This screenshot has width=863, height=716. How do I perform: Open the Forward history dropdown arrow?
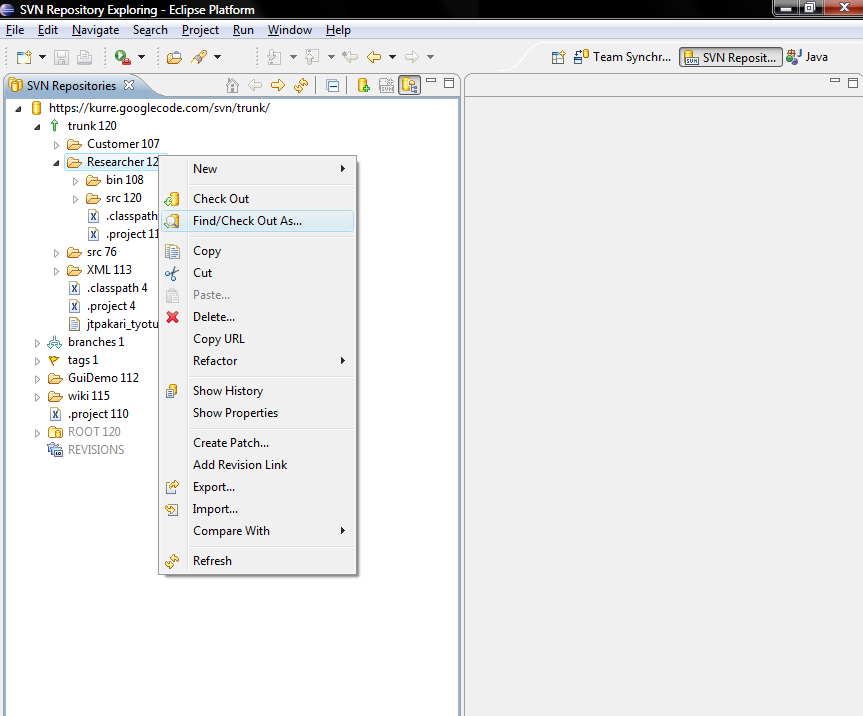430,57
